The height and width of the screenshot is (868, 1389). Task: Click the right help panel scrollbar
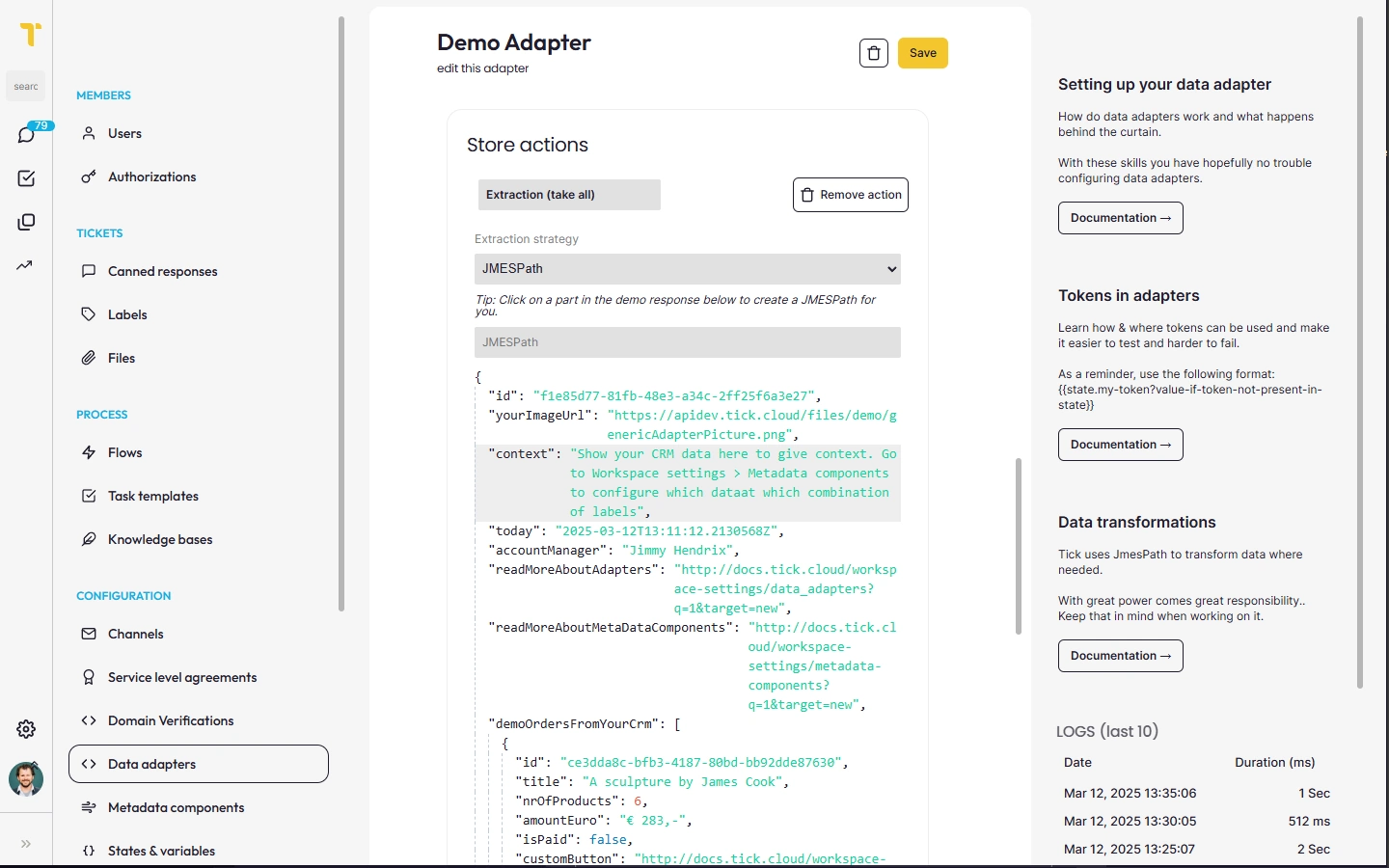click(1360, 352)
